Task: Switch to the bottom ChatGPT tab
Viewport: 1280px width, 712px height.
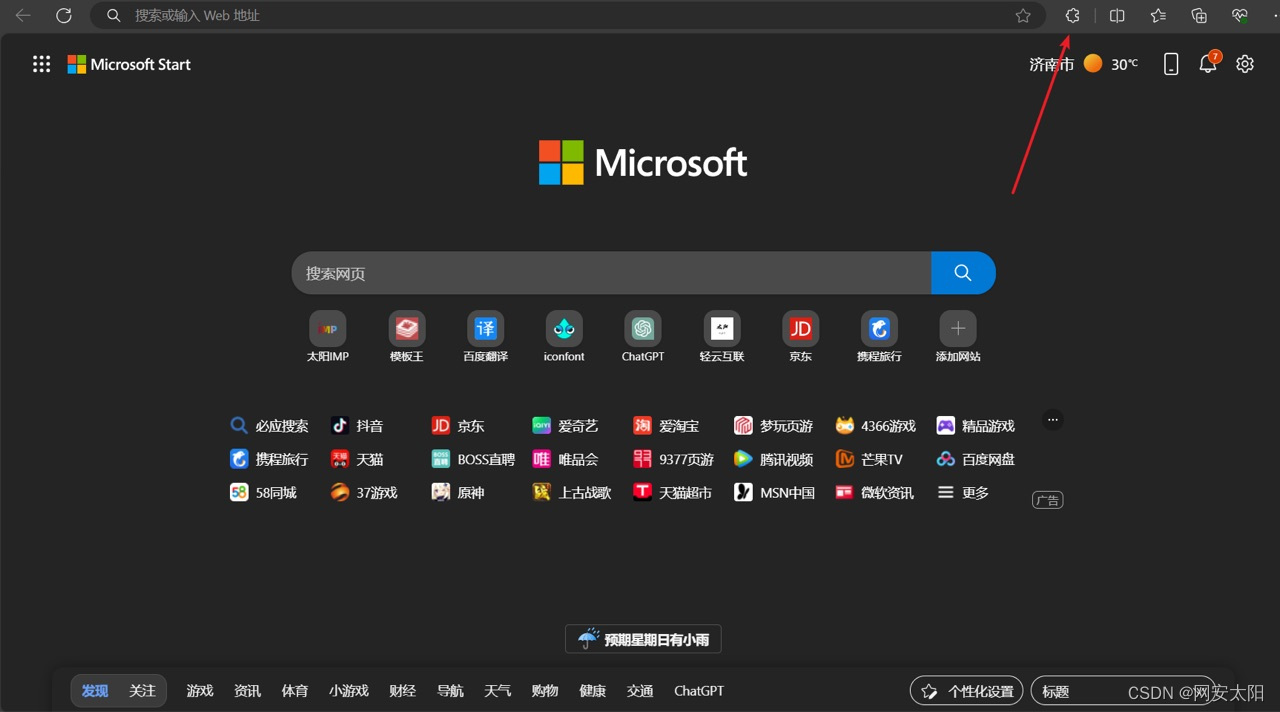Action: [699, 691]
